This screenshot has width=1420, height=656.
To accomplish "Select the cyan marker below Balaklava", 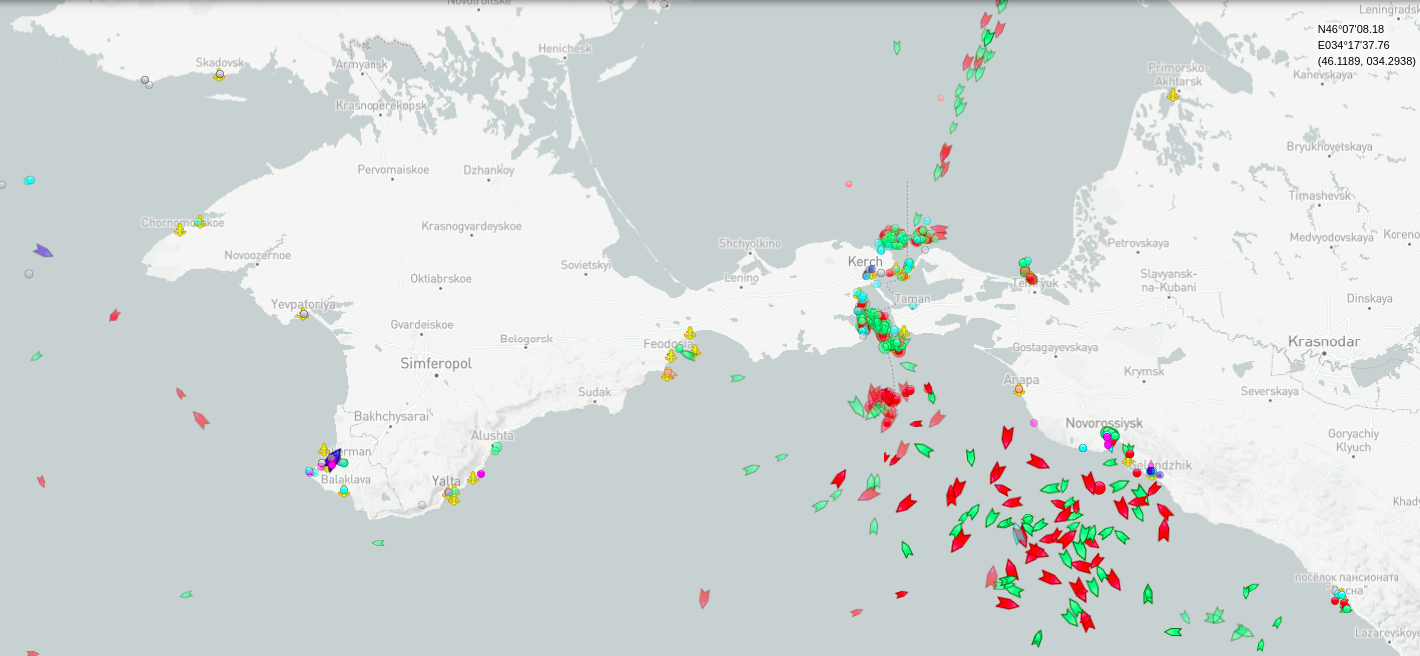I will (344, 491).
